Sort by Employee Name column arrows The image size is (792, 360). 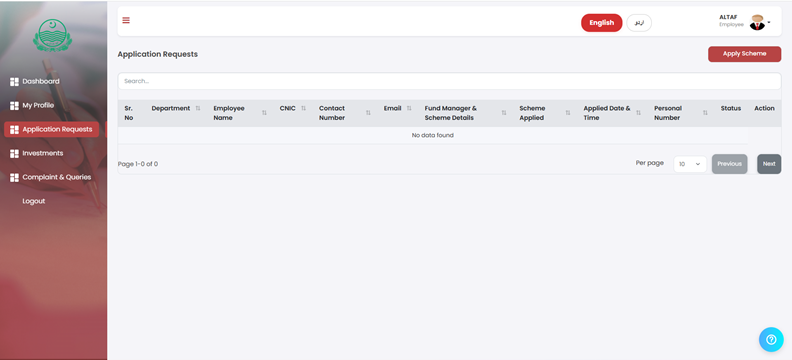[264, 113]
